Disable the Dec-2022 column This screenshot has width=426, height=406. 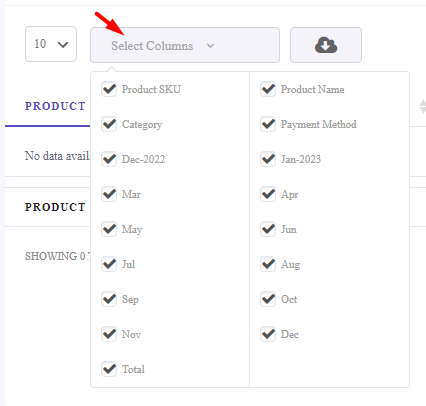[x=109, y=159]
